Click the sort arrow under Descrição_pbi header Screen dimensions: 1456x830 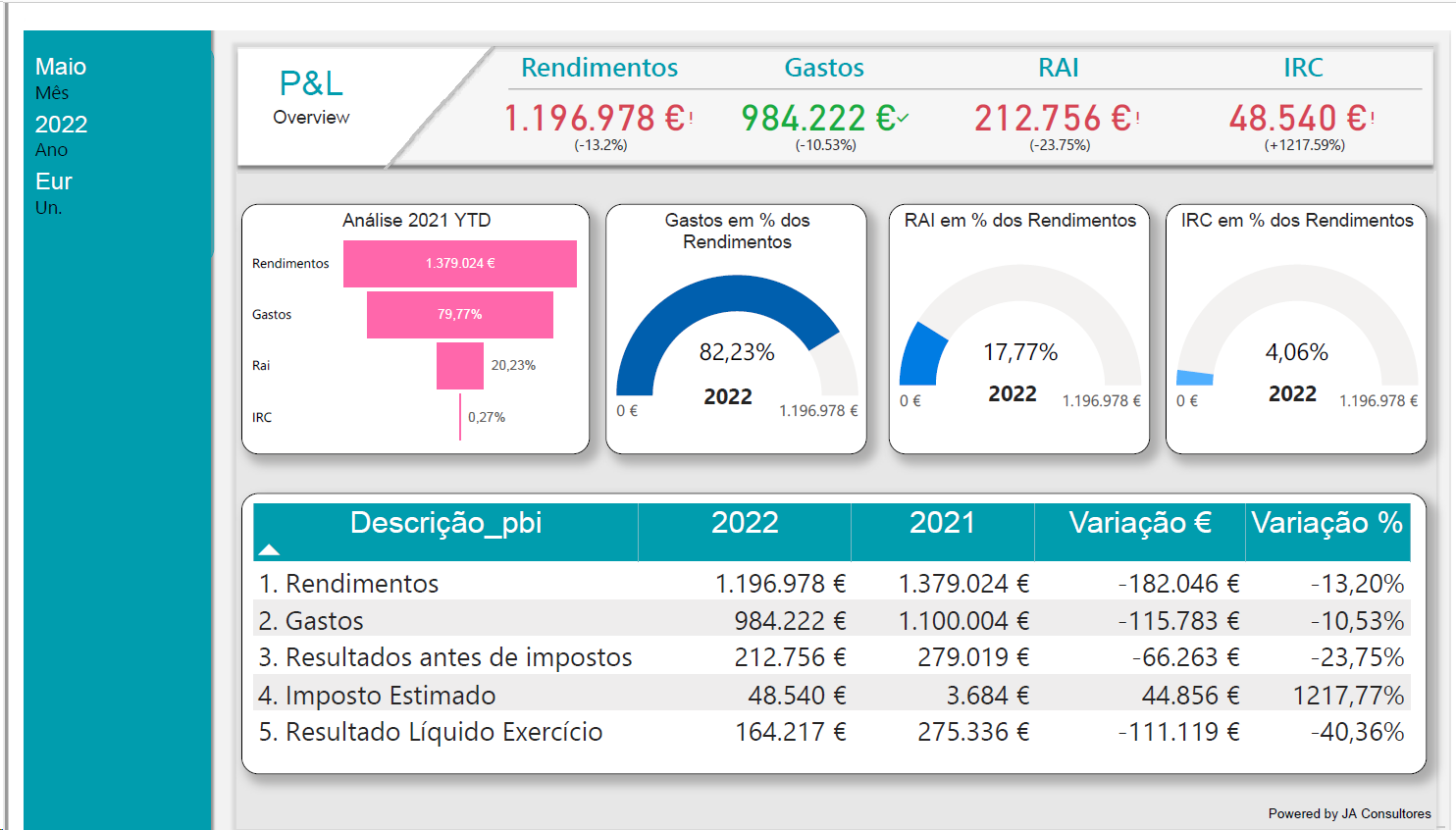point(269,549)
